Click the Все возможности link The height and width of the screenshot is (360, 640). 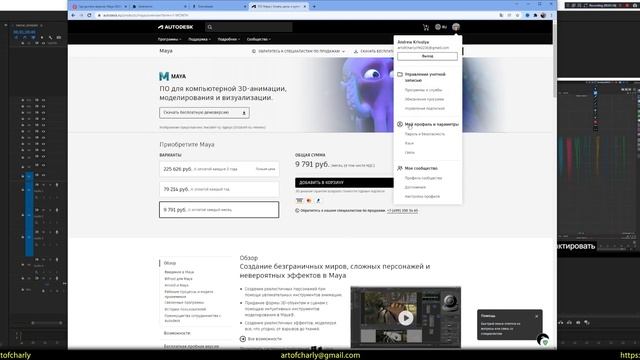261,339
